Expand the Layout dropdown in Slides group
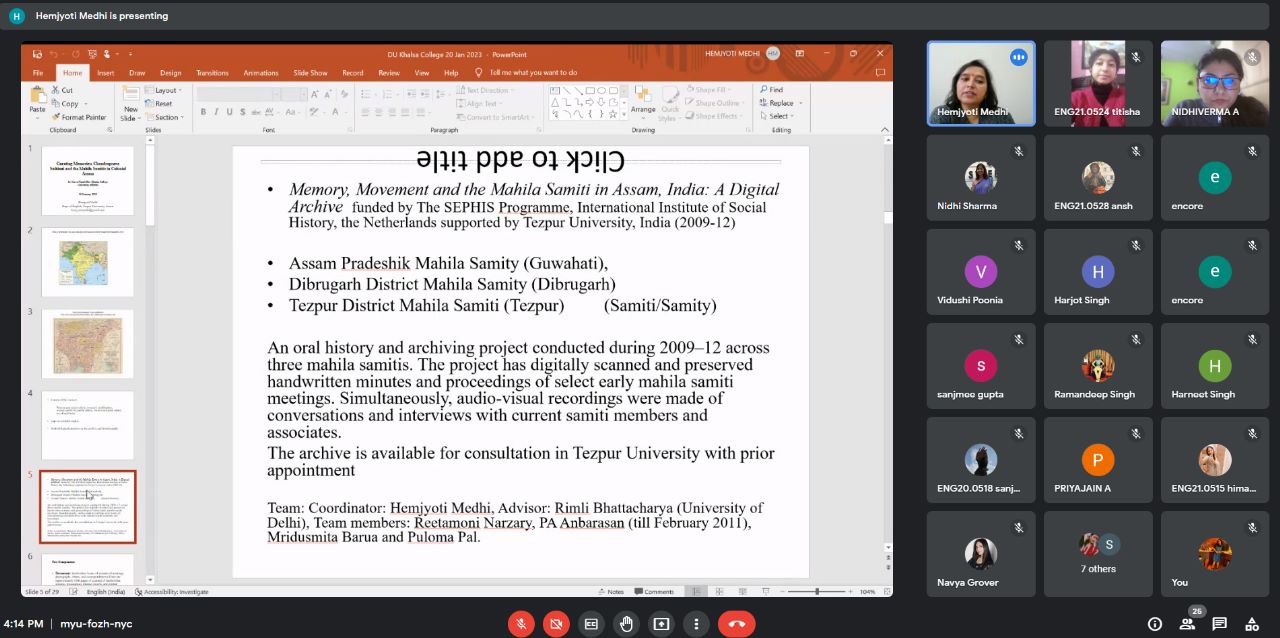This screenshot has width=1280, height=638. [165, 90]
